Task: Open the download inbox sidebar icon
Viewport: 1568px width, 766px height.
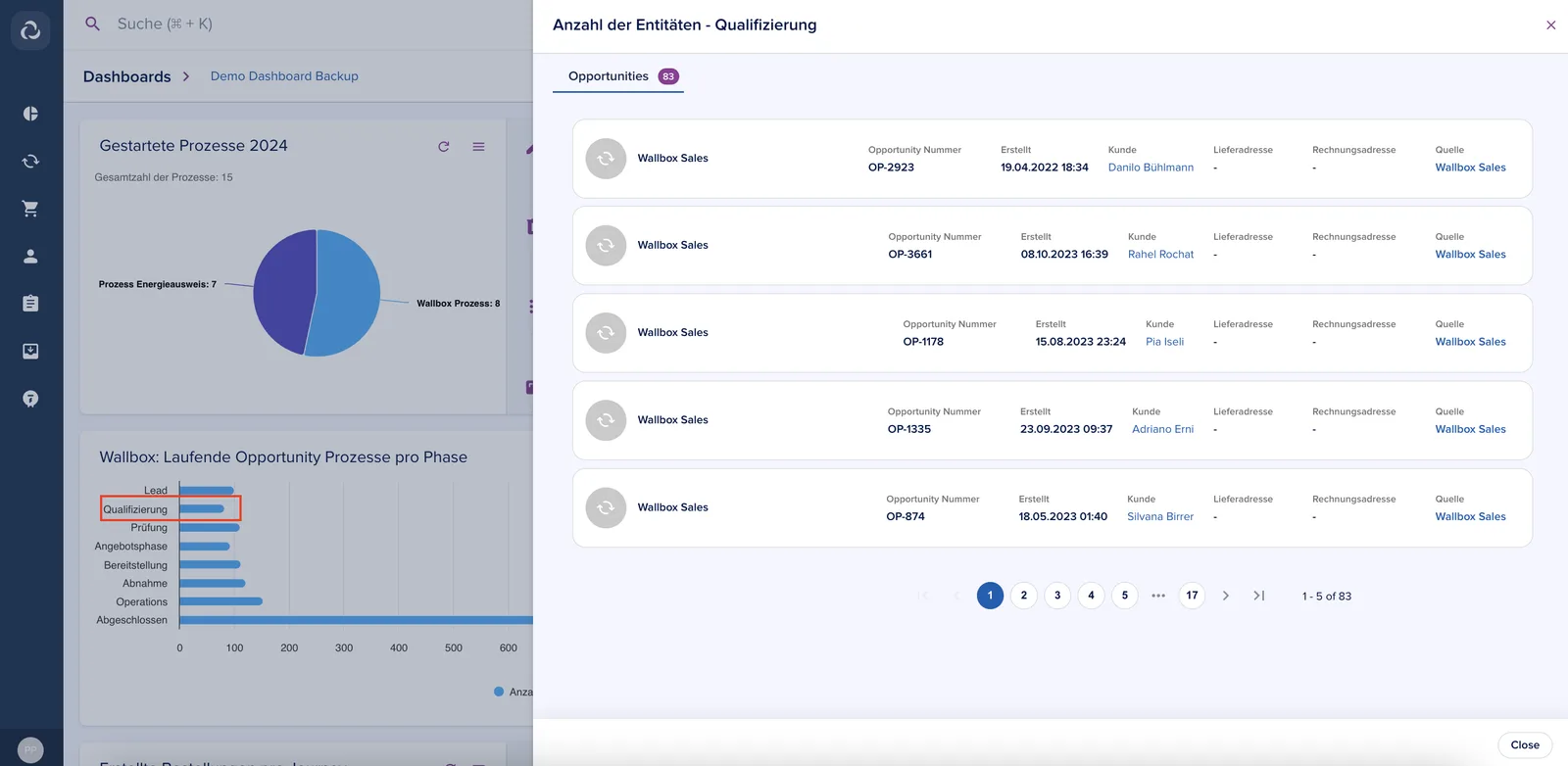Action: click(x=30, y=351)
